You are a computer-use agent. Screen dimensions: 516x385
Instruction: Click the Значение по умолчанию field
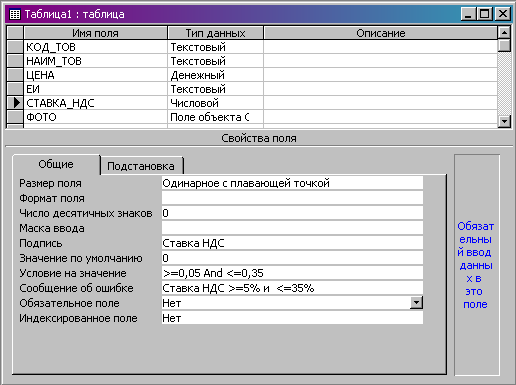coord(292,258)
